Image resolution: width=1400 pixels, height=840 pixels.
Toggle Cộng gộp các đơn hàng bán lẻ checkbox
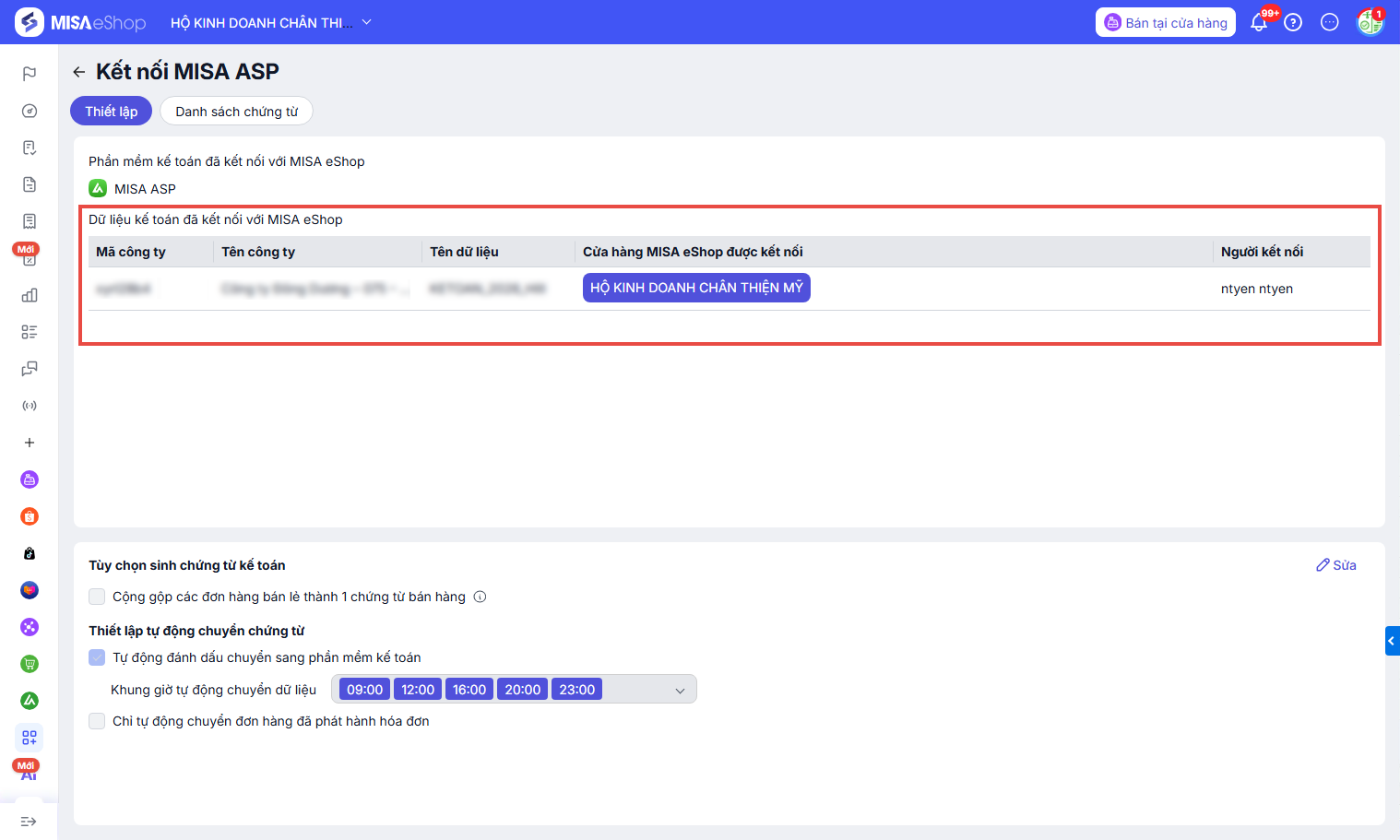point(97,597)
